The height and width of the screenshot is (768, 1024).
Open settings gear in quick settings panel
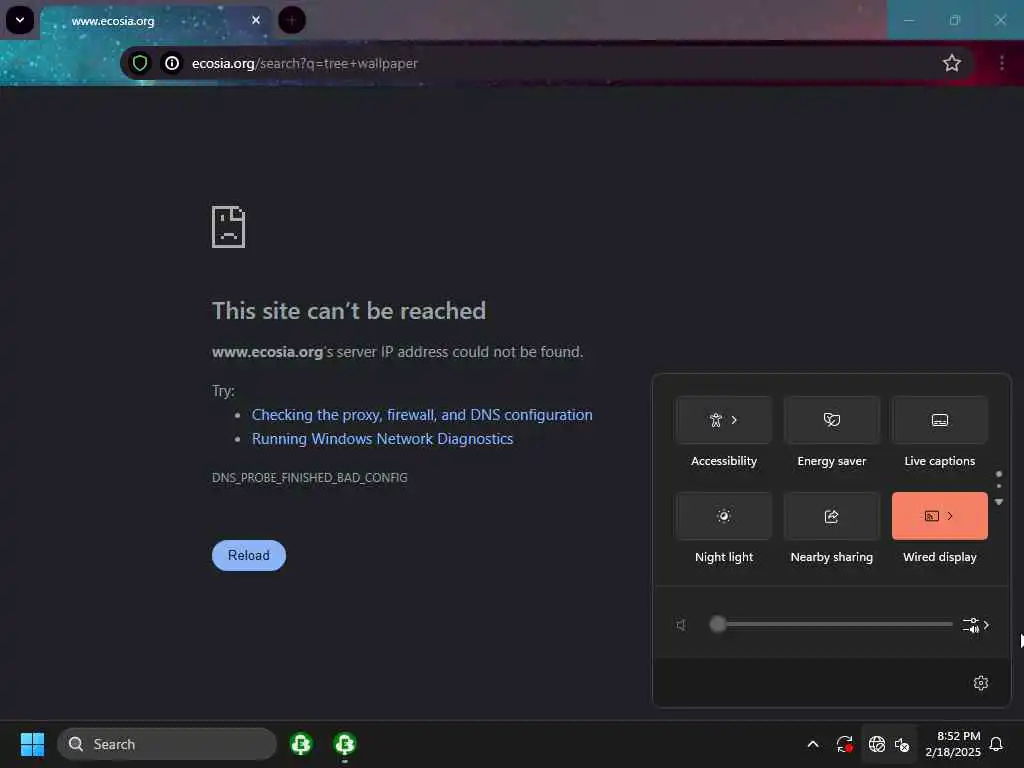pyautogui.click(x=980, y=683)
